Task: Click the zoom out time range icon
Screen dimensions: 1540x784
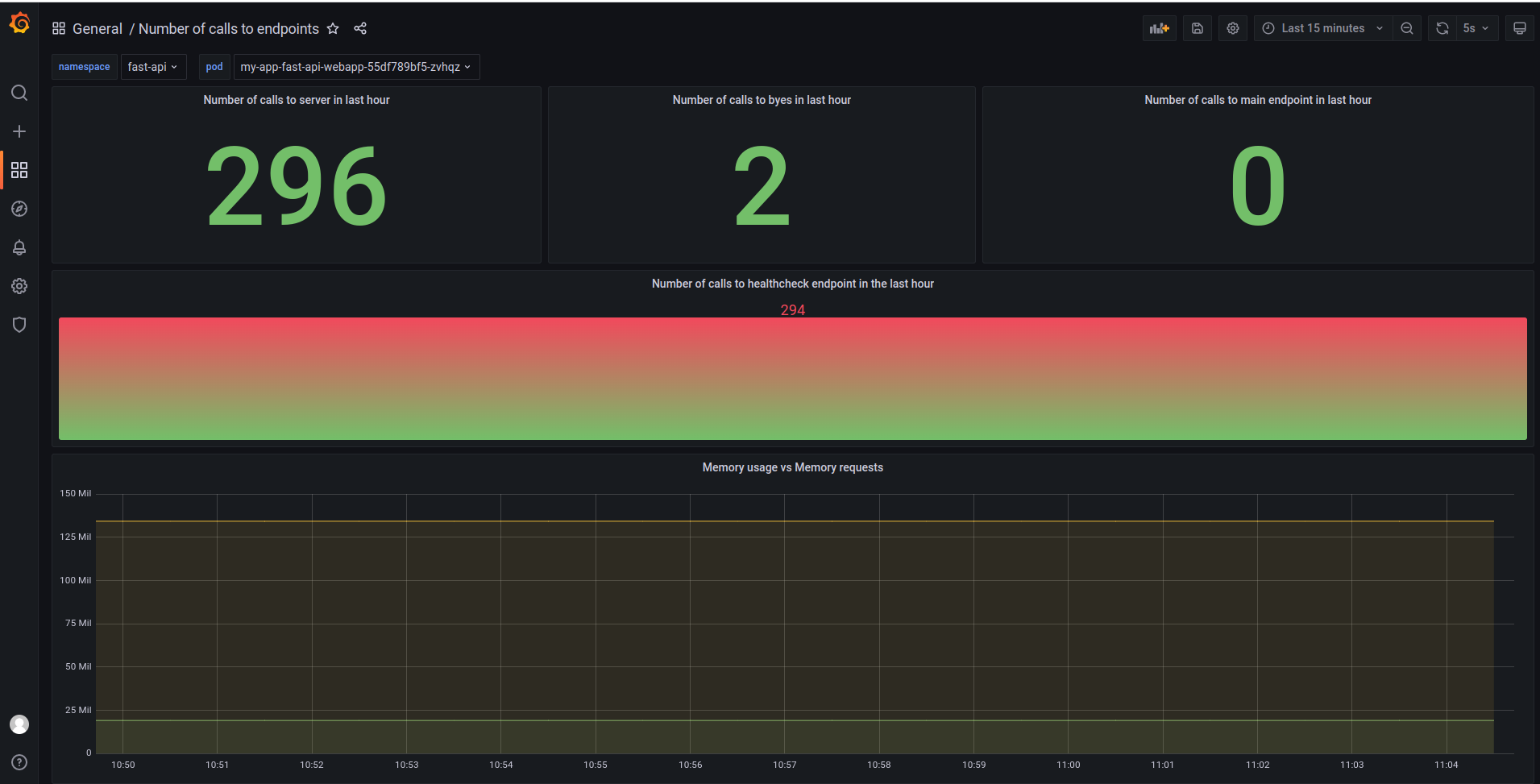Action: click(x=1407, y=27)
